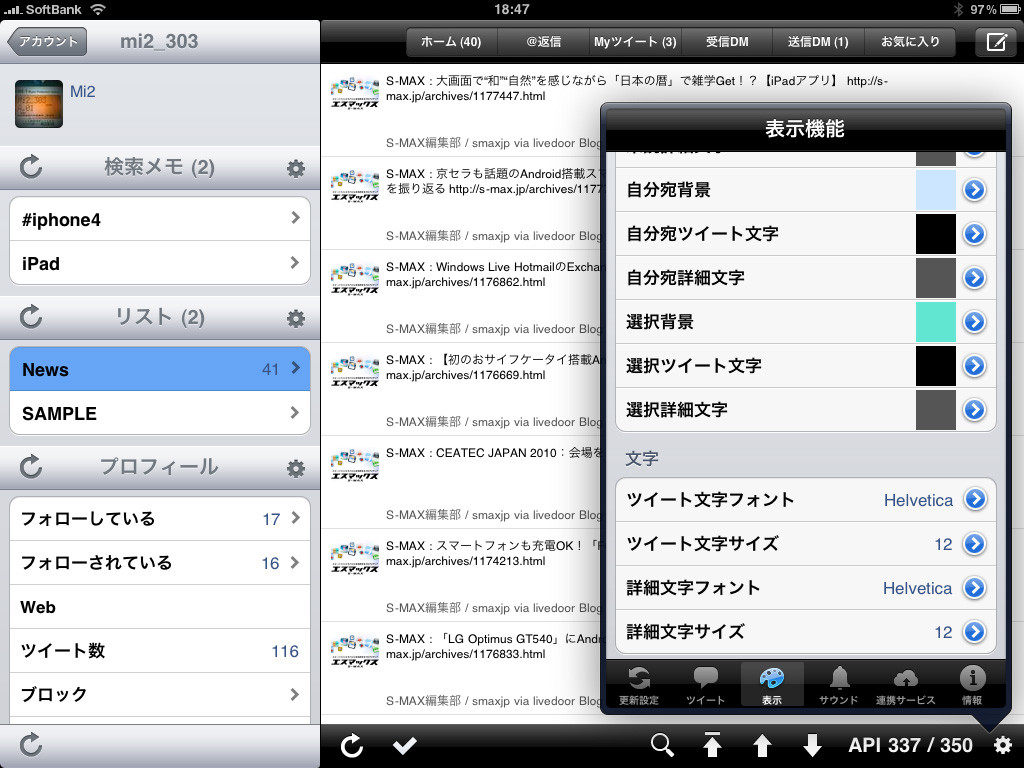Pick the 選択背景 turquoise color swatch
The width and height of the screenshot is (1024, 768).
tap(935, 321)
